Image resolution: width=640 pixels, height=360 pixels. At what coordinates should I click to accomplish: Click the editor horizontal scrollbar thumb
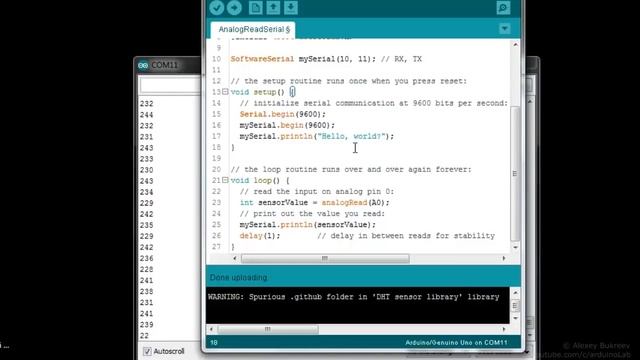pos(325,258)
